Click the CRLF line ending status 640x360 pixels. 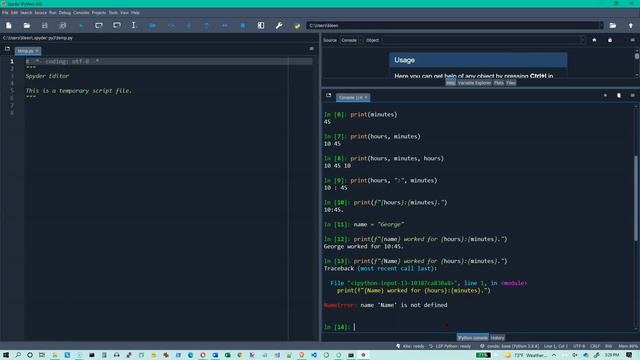[595, 346]
